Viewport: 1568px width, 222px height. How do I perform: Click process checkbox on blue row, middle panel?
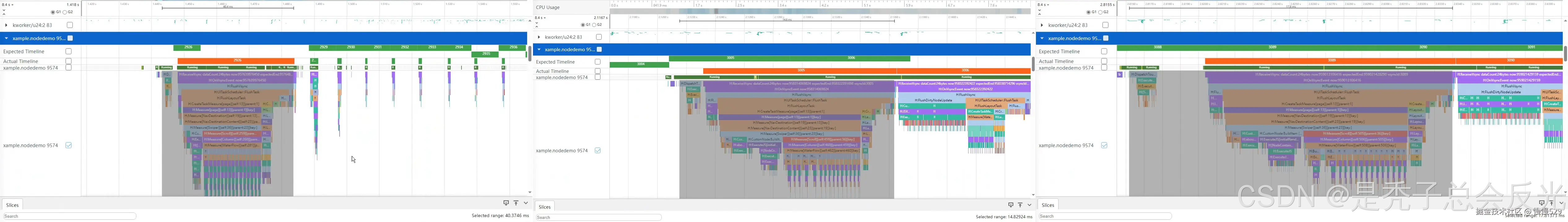point(599,49)
